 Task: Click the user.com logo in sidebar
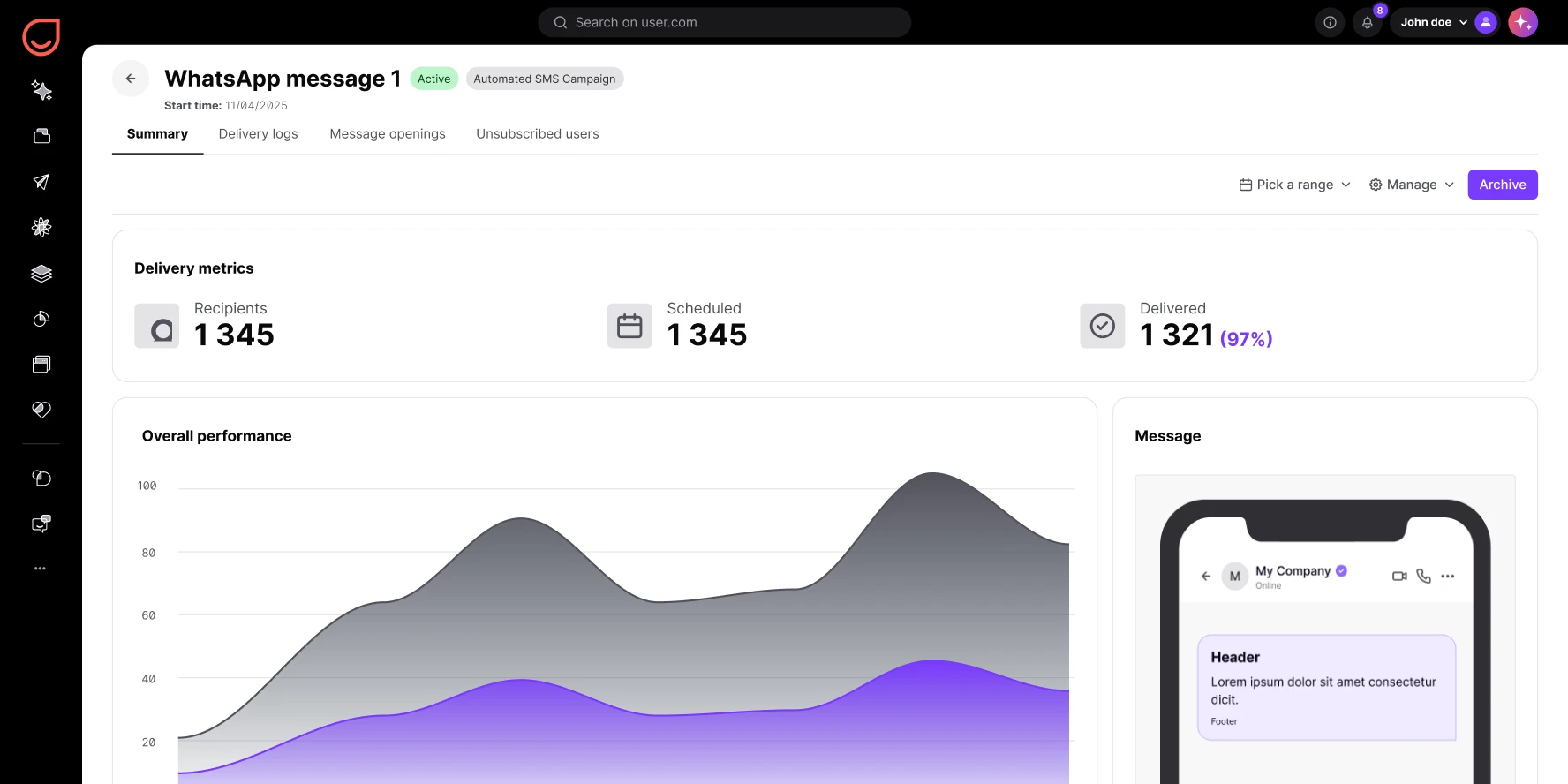(41, 37)
